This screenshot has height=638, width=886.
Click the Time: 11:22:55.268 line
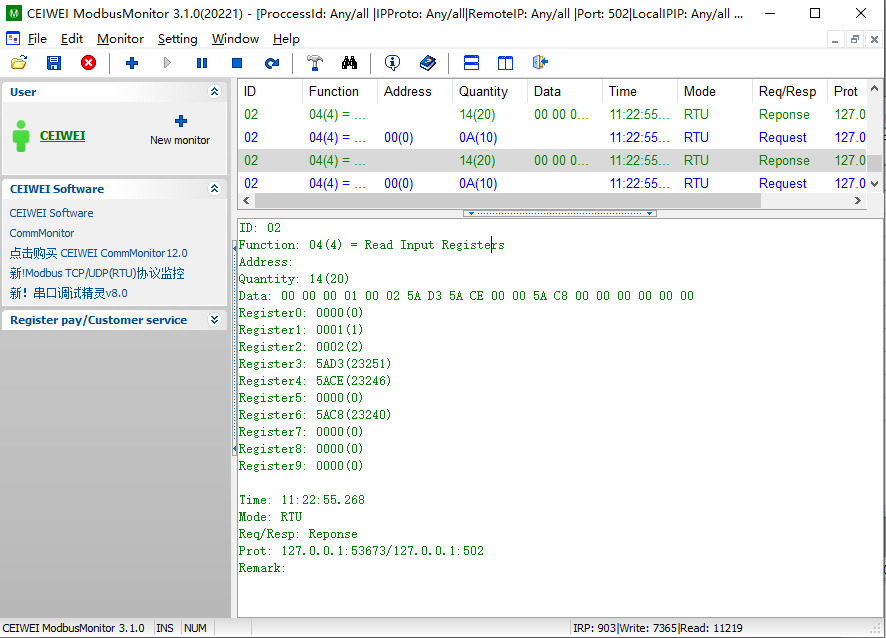point(302,500)
